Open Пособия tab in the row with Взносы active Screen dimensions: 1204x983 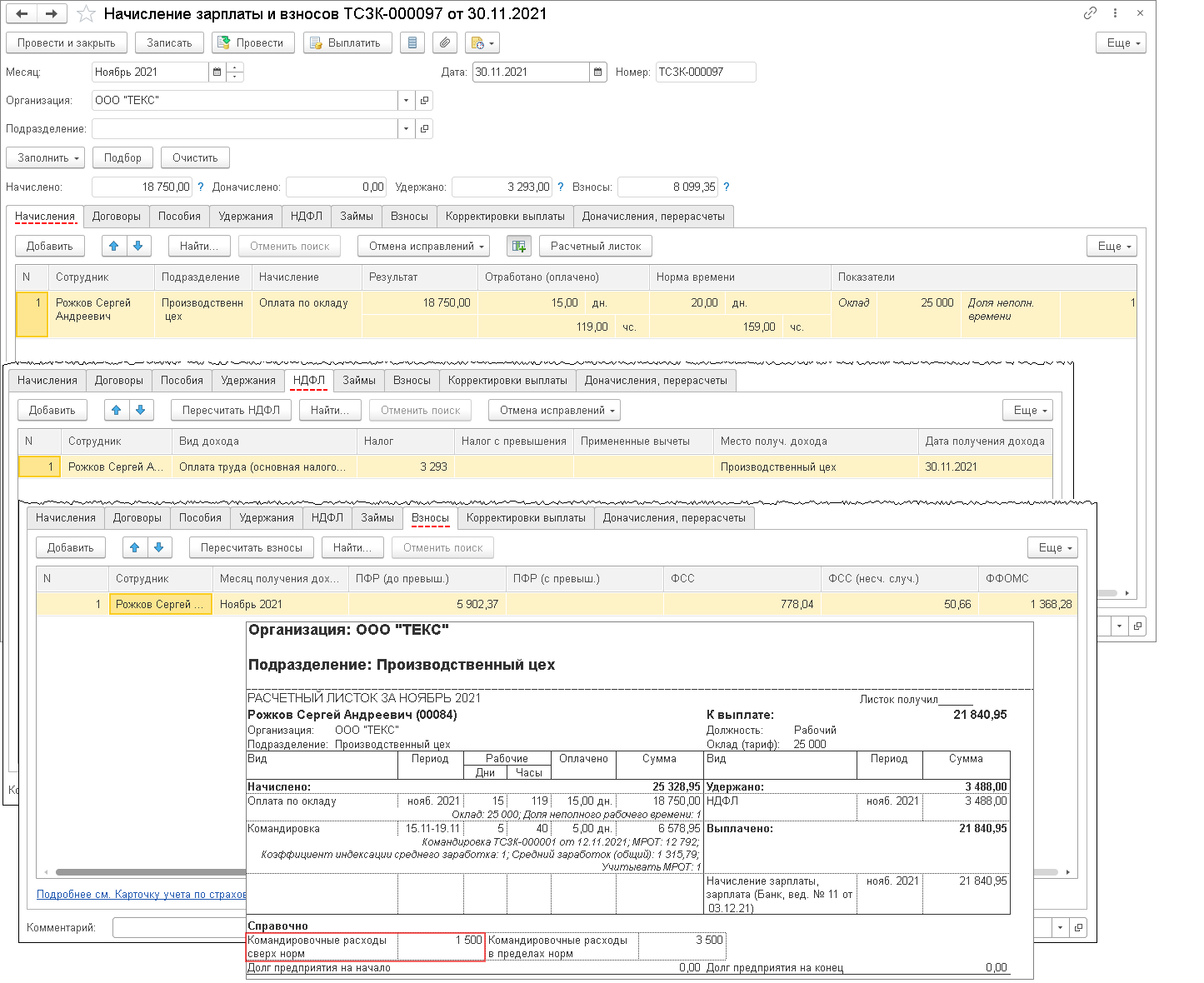(200, 518)
